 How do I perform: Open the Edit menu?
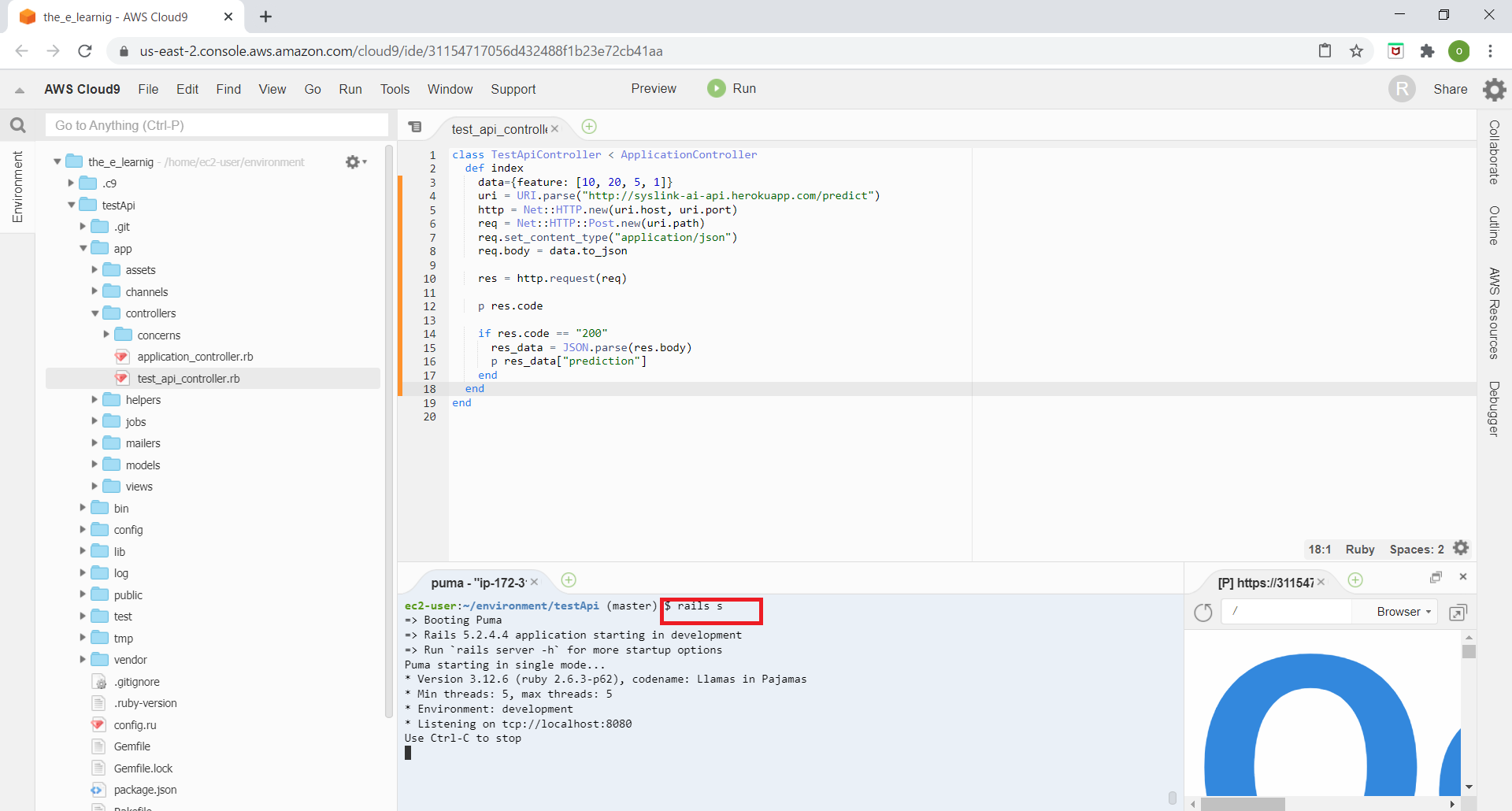tap(187, 89)
